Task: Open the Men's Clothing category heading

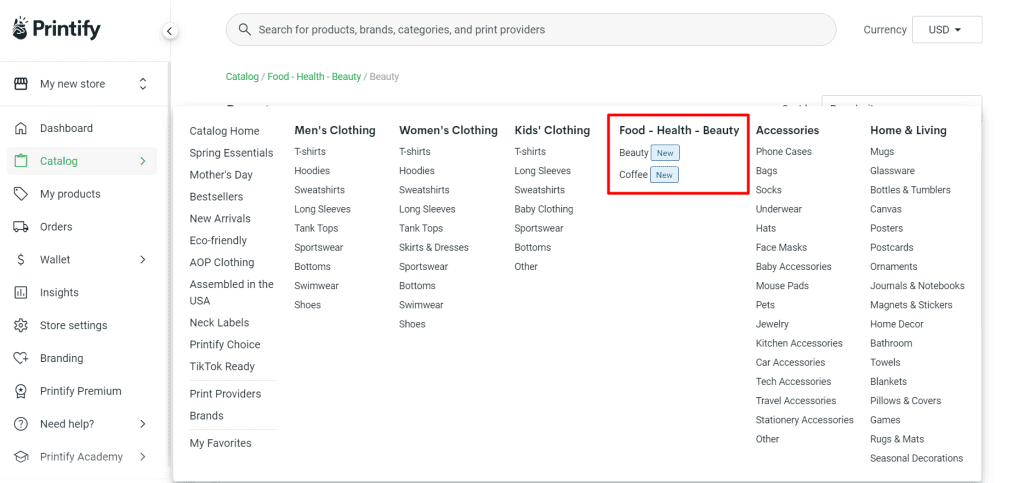Action: point(335,131)
